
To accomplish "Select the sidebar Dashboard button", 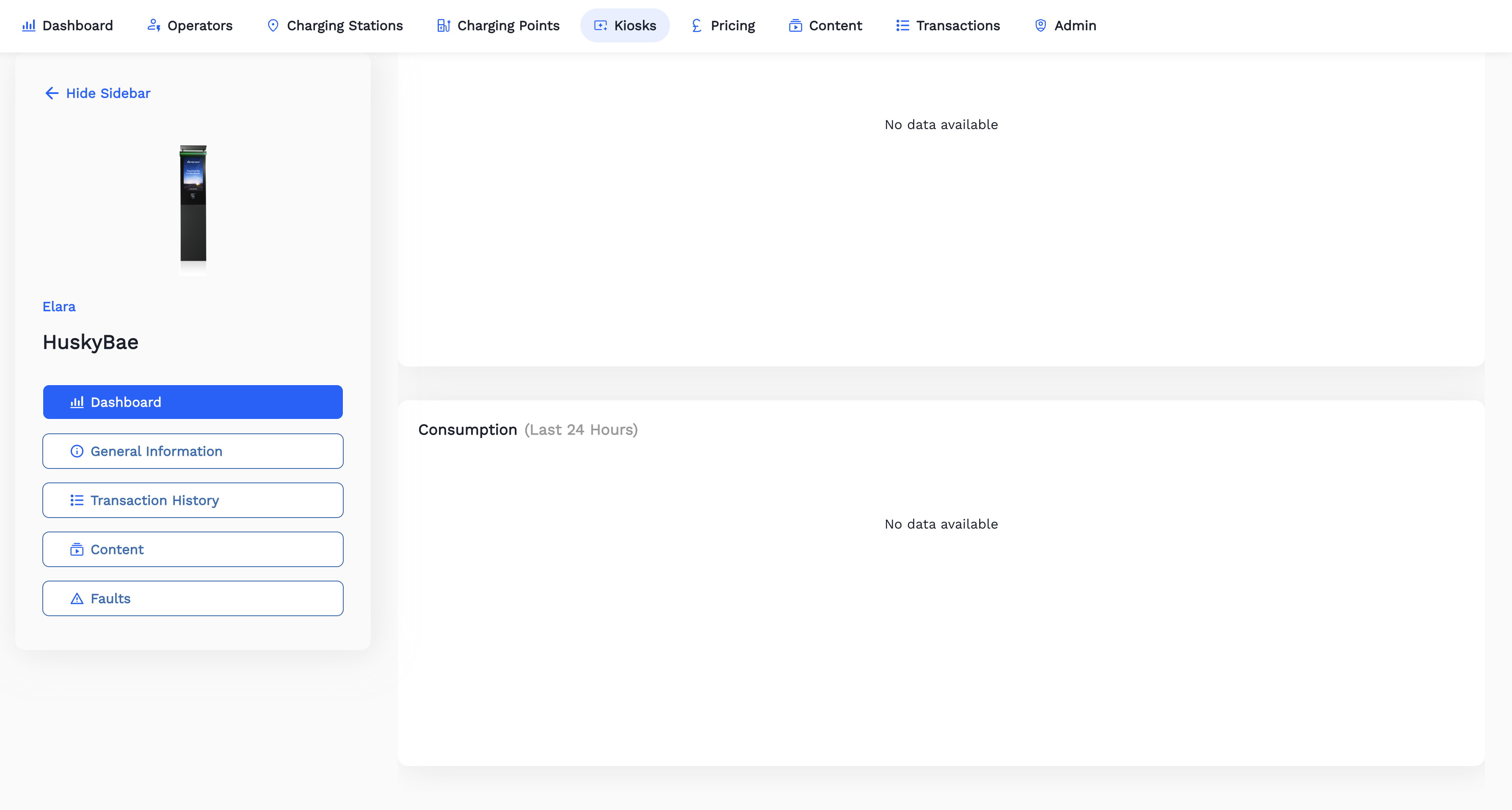I will 193,402.
